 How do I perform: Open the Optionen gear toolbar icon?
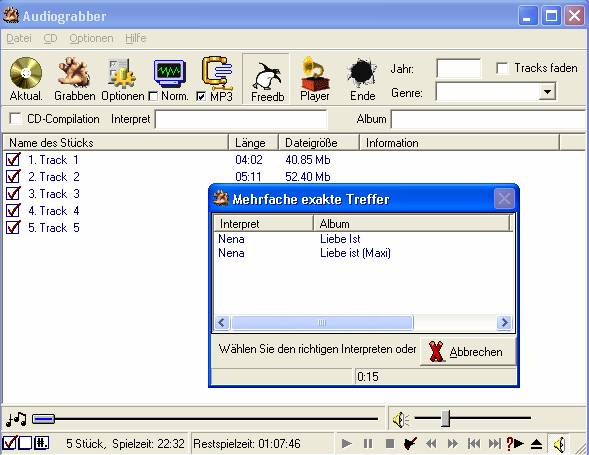pos(122,73)
